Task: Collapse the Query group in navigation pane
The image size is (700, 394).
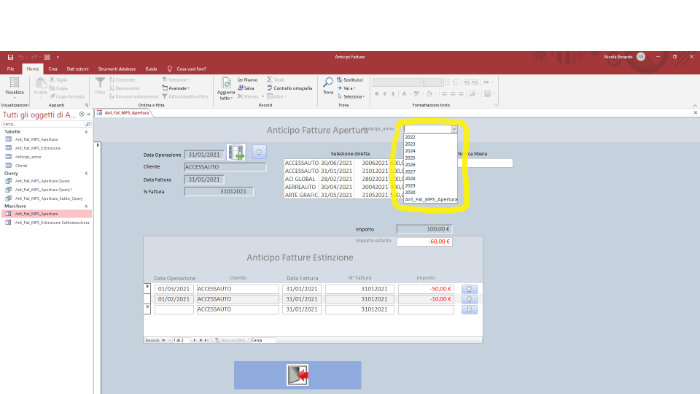Action: 86,173
